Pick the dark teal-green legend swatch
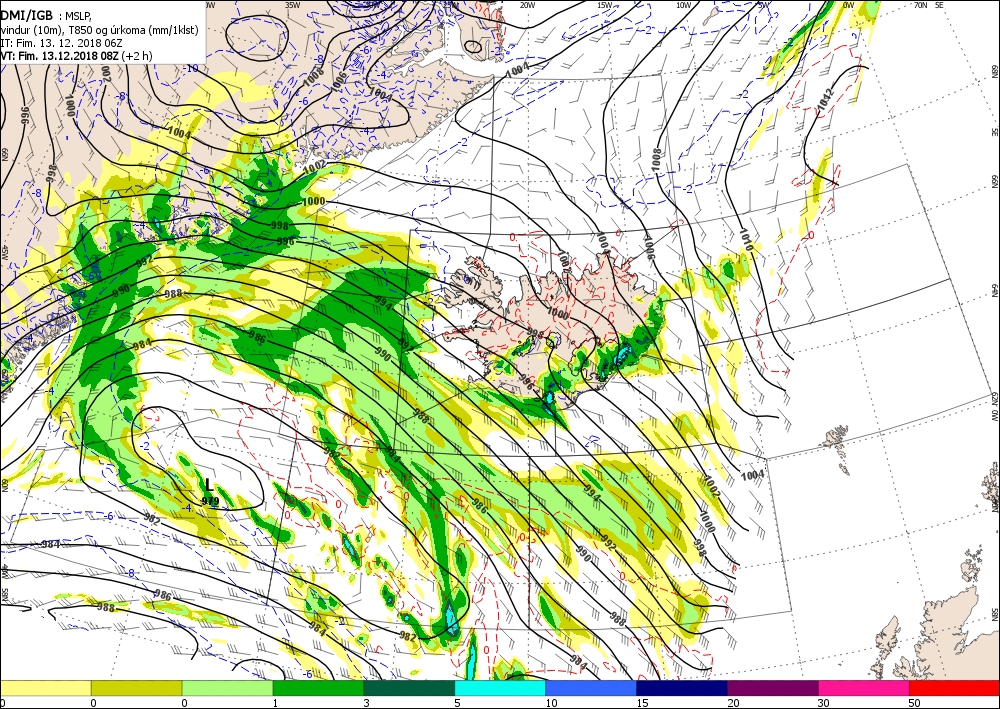The image size is (1000, 709). [409, 688]
